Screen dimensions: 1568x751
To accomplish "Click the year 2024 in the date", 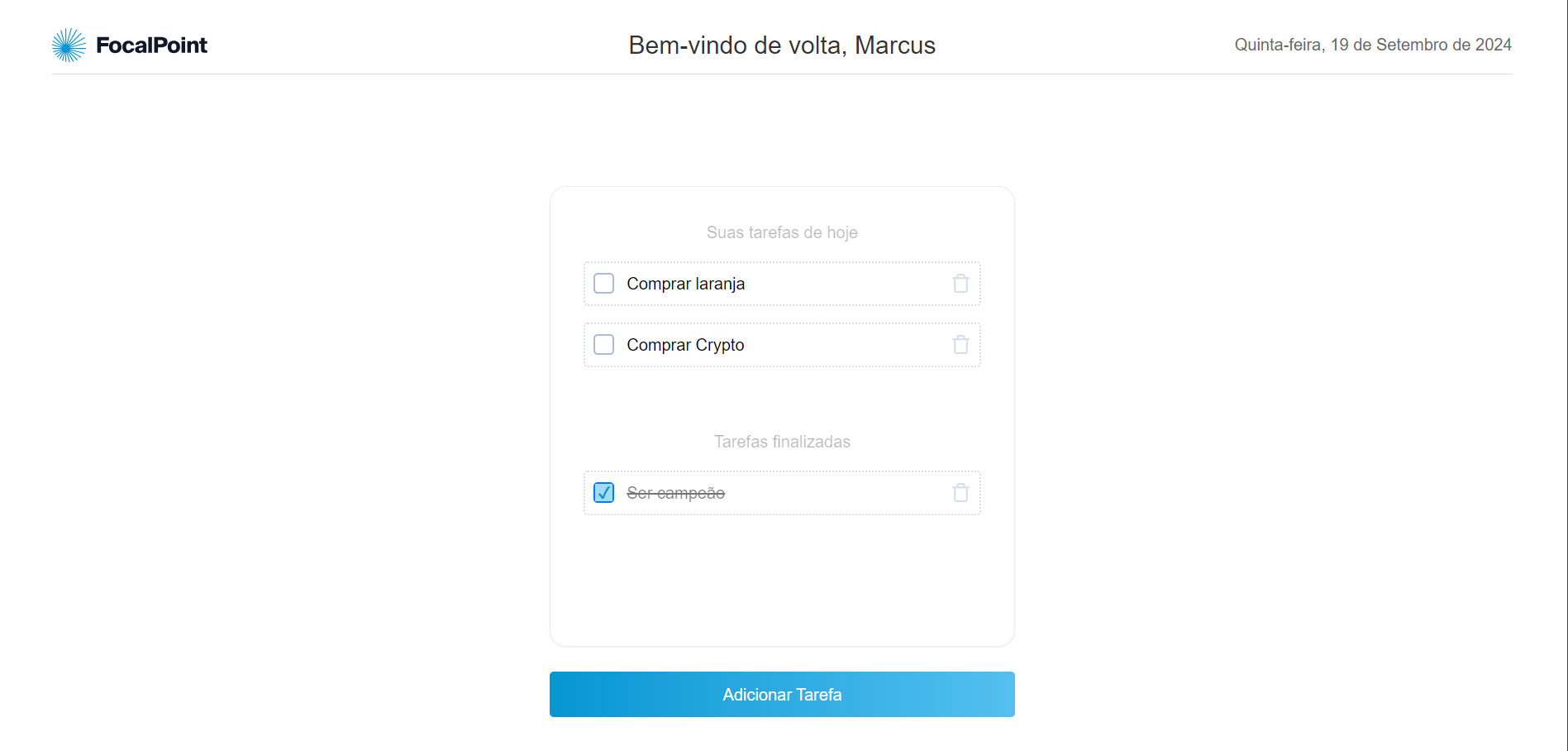I will click(1493, 45).
